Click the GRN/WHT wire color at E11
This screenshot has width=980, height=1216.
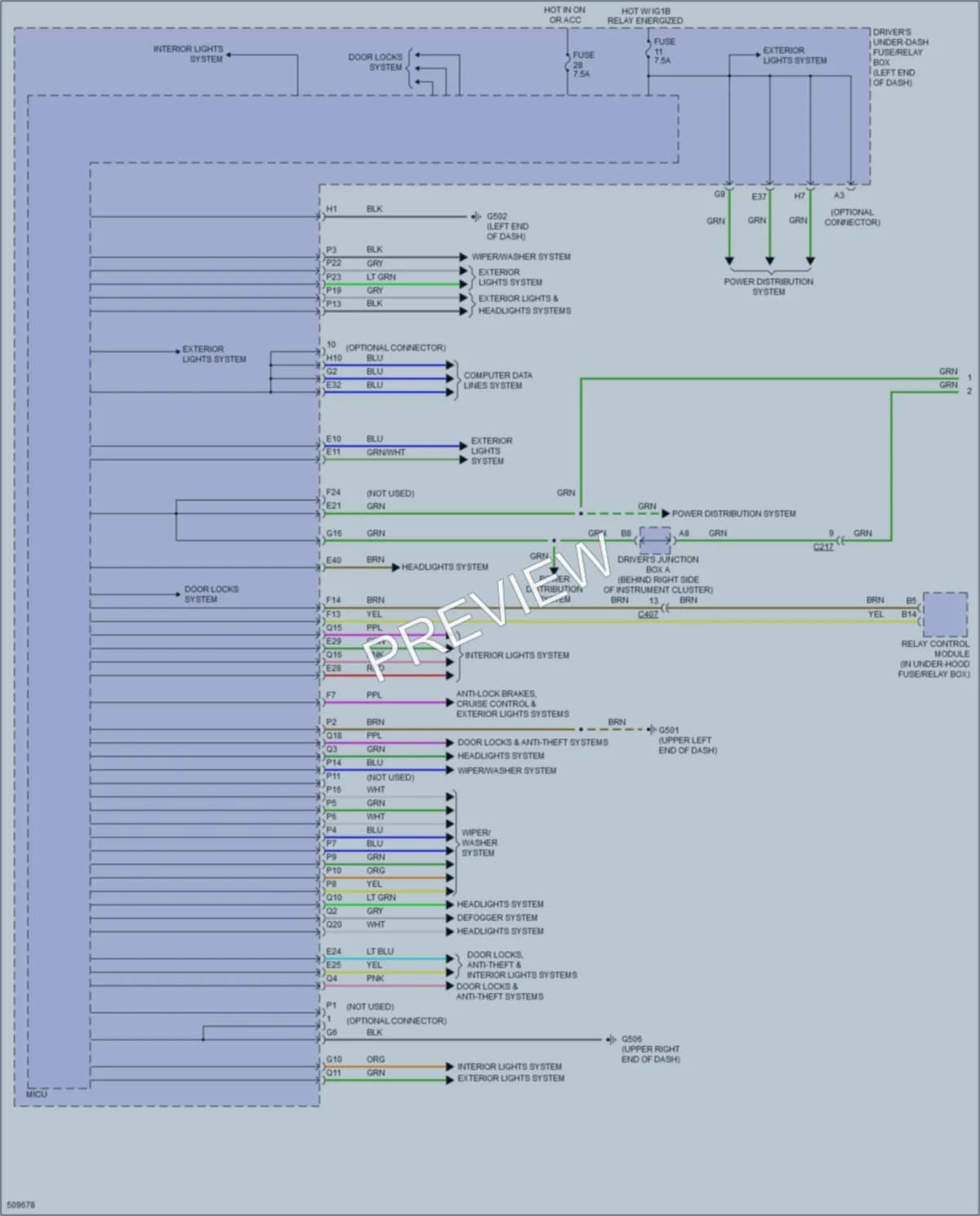385,452
